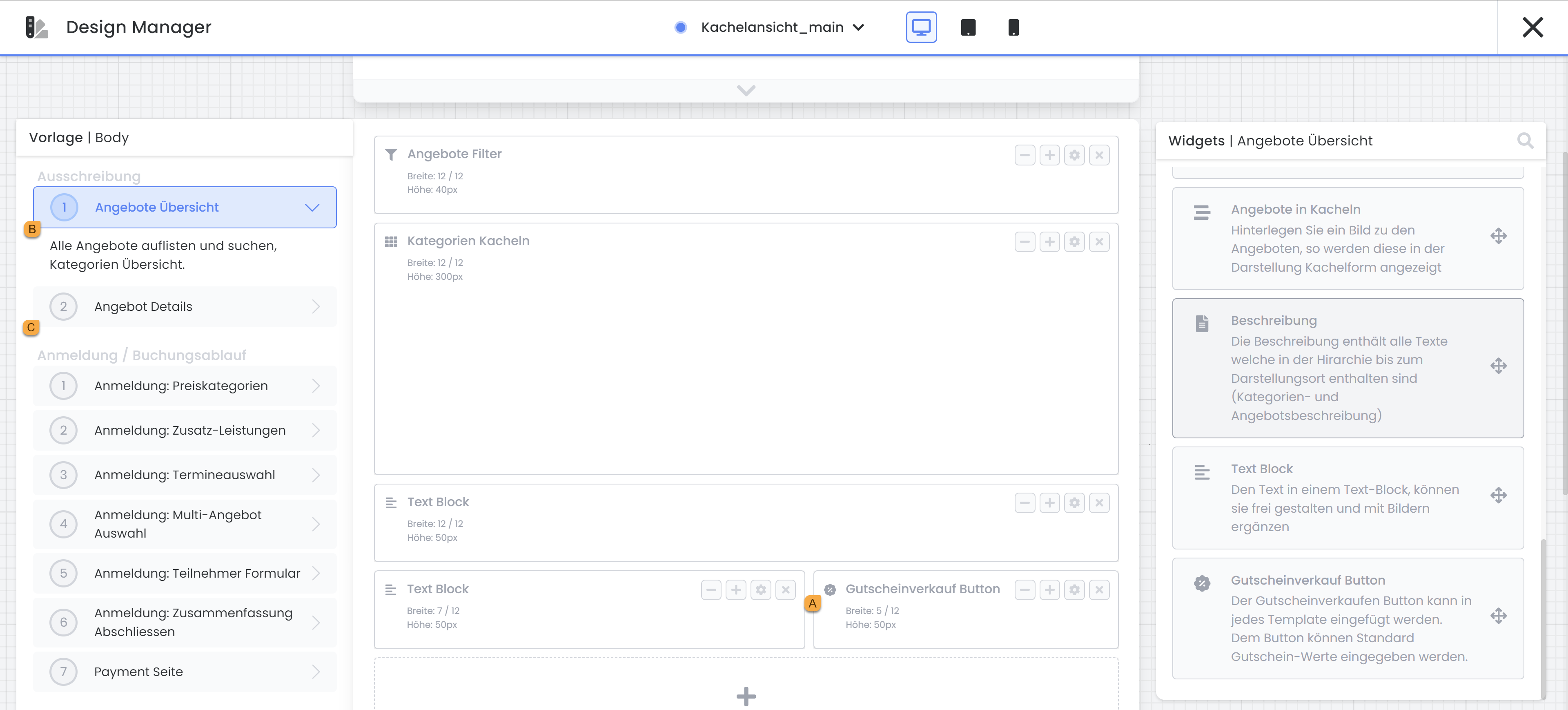Switch to tablet preview mode
Screen dimensions: 1568x710
coord(968,27)
